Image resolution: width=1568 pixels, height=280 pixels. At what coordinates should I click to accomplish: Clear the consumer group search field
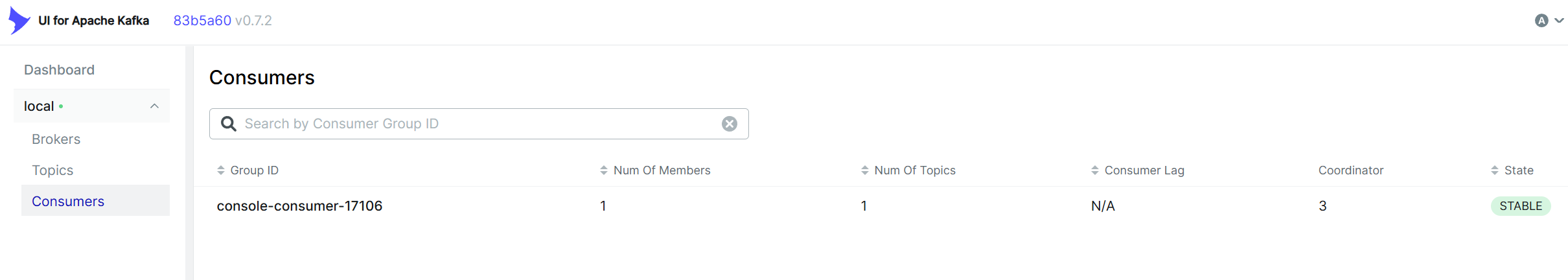coord(730,124)
